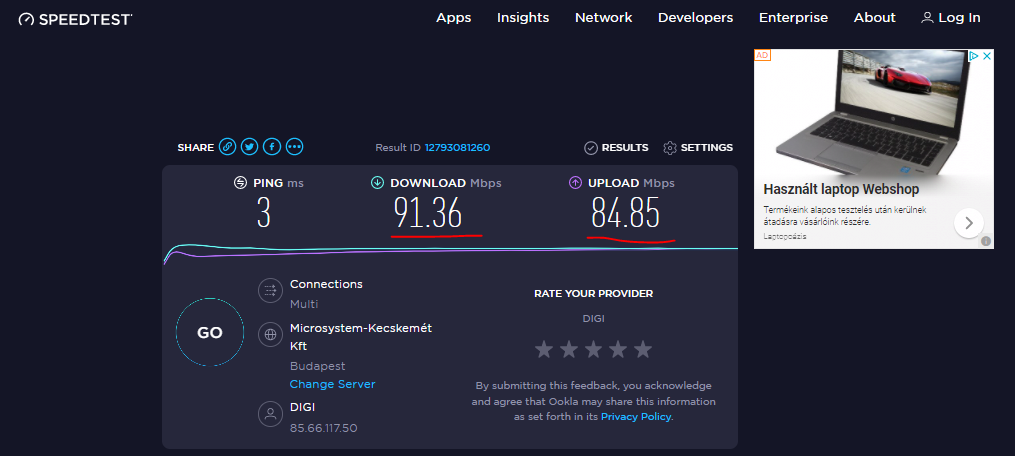Click the ad next arrow button
Image resolution: width=1015 pixels, height=456 pixels.
(969, 223)
